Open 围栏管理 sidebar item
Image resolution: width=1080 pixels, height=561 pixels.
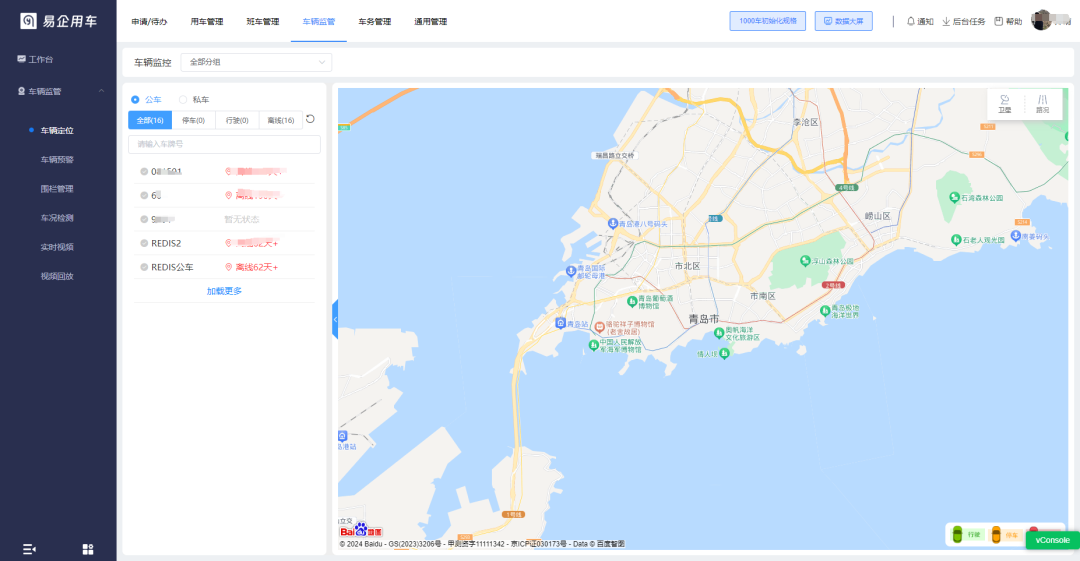(57, 189)
